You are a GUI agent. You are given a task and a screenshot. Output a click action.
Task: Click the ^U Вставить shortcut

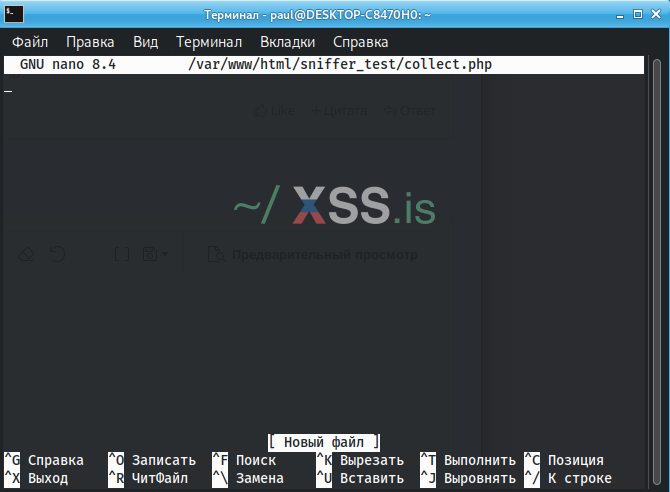coord(360,478)
